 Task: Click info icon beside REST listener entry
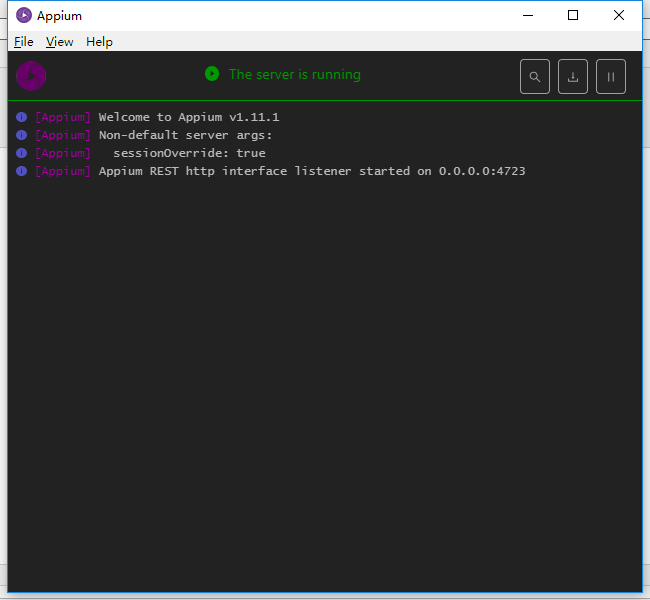[x=22, y=171]
